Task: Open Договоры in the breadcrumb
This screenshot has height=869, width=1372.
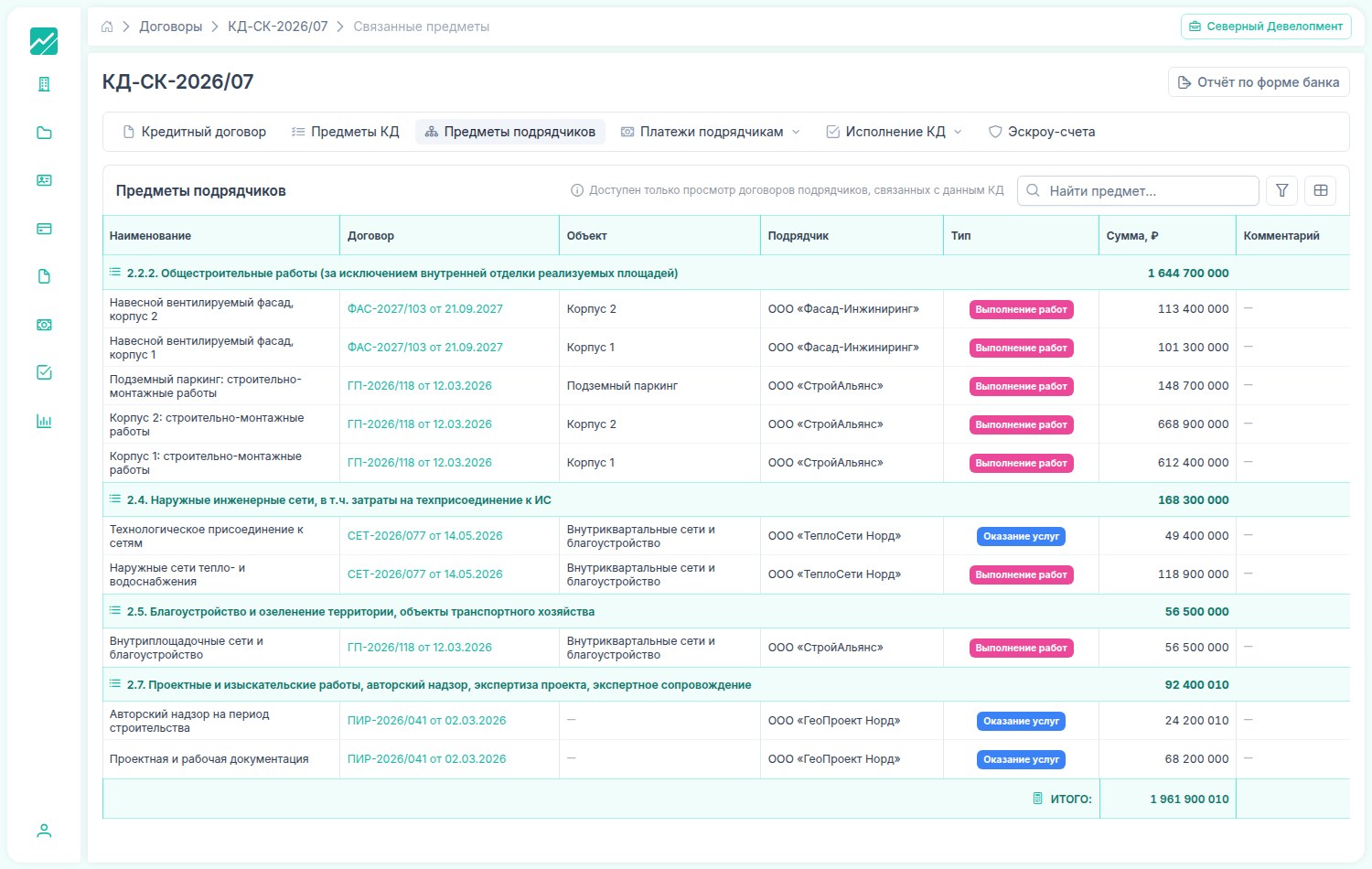Action: (171, 27)
